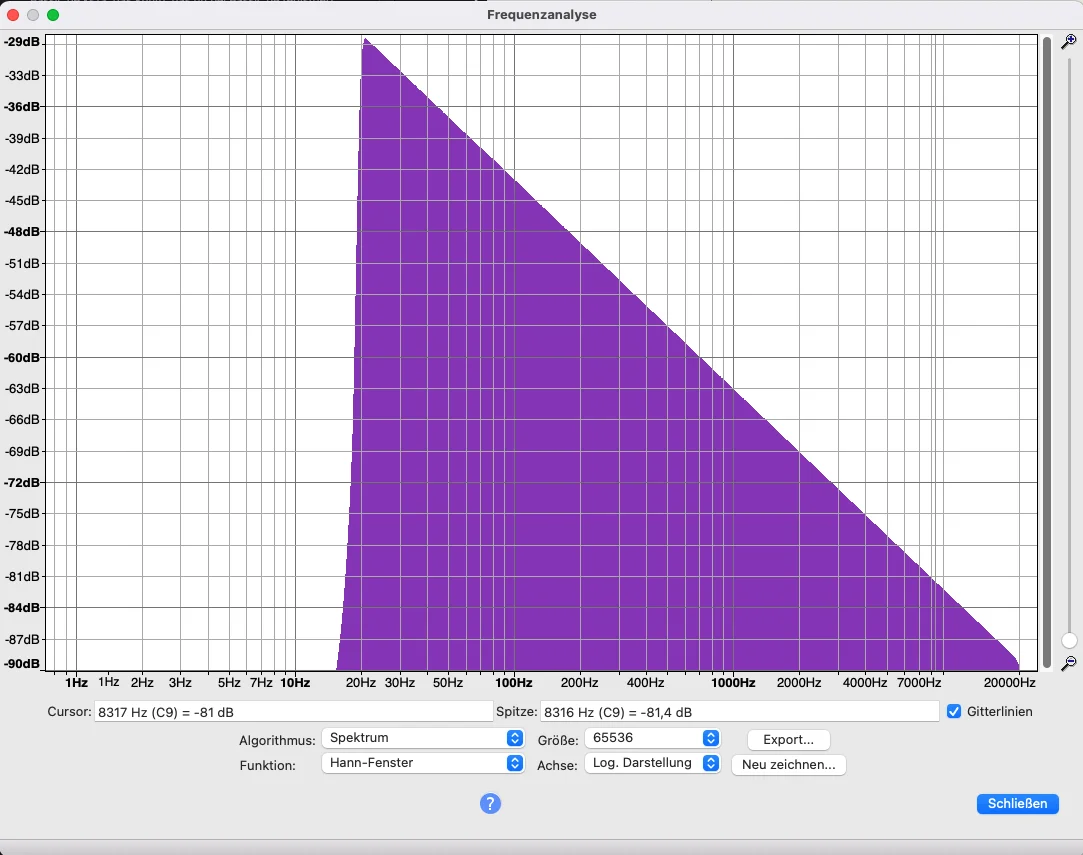This screenshot has height=855, width=1083.
Task: Click the vertical scrollbar beside the graph
Action: coord(1047,350)
